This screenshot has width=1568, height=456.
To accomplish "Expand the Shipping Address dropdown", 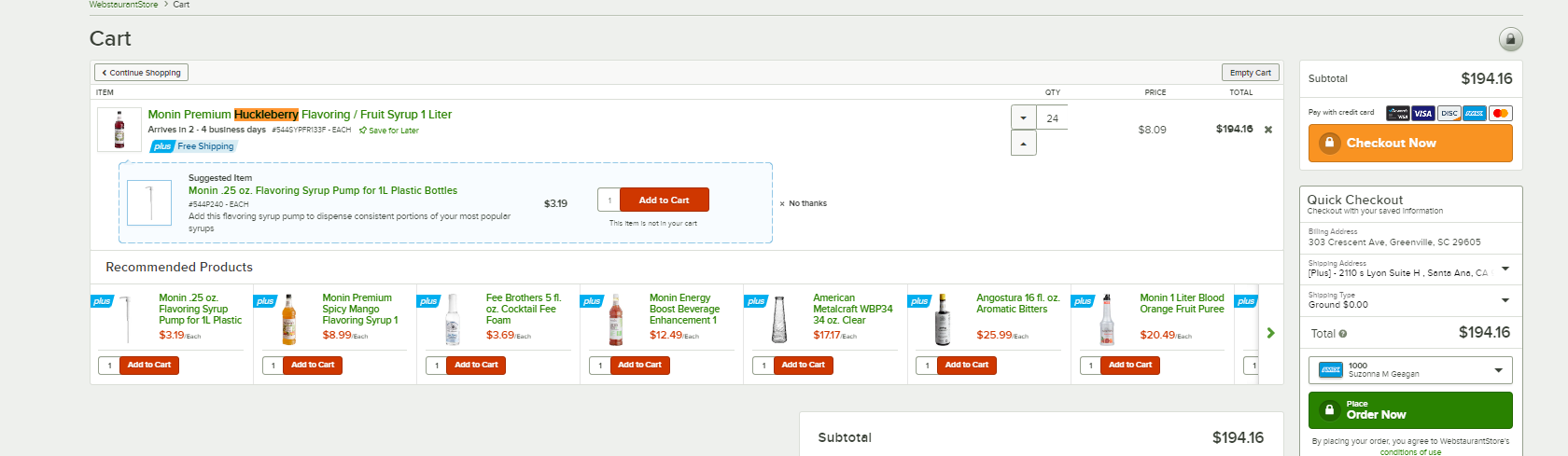I will tap(1505, 269).
